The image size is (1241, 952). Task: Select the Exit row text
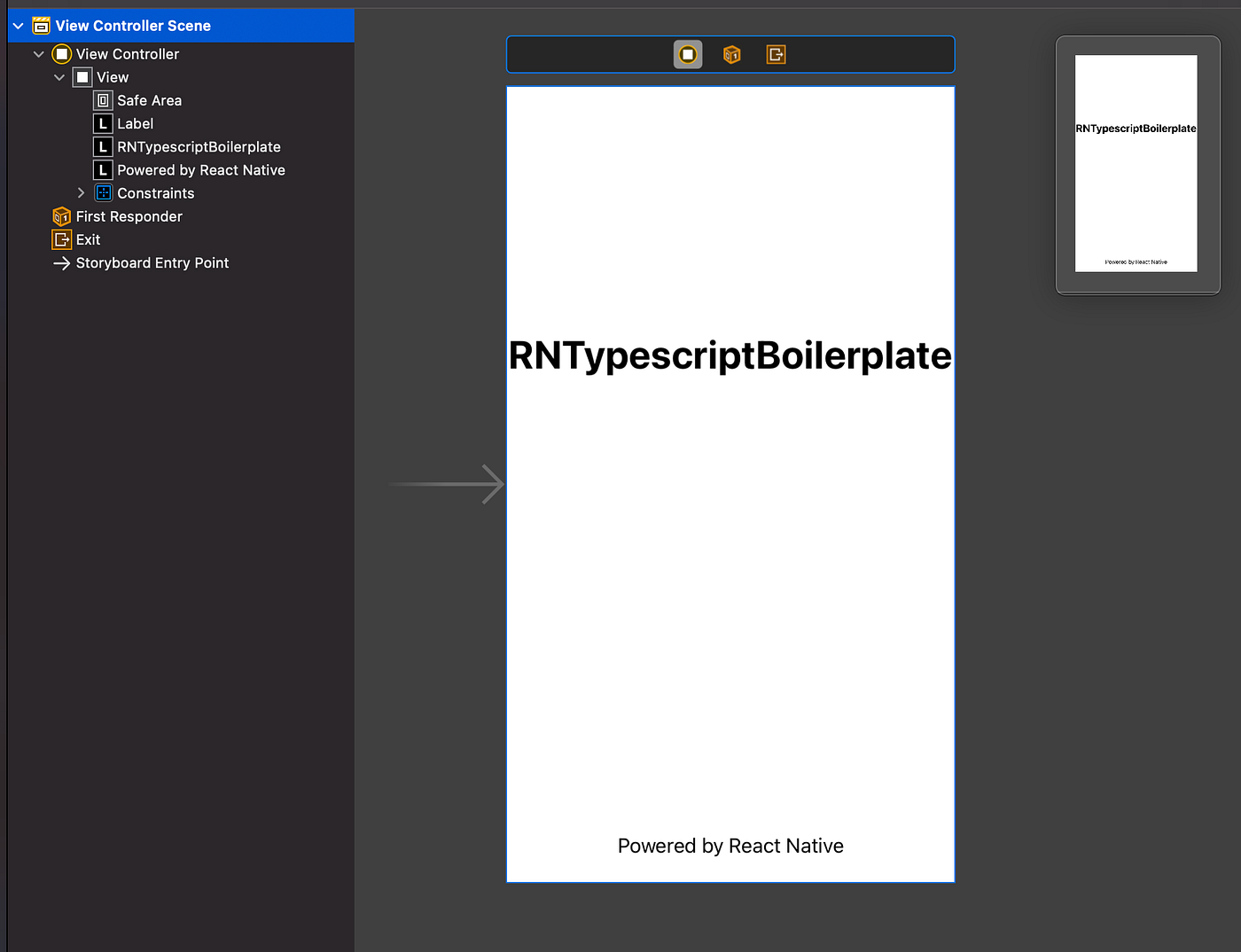[89, 239]
